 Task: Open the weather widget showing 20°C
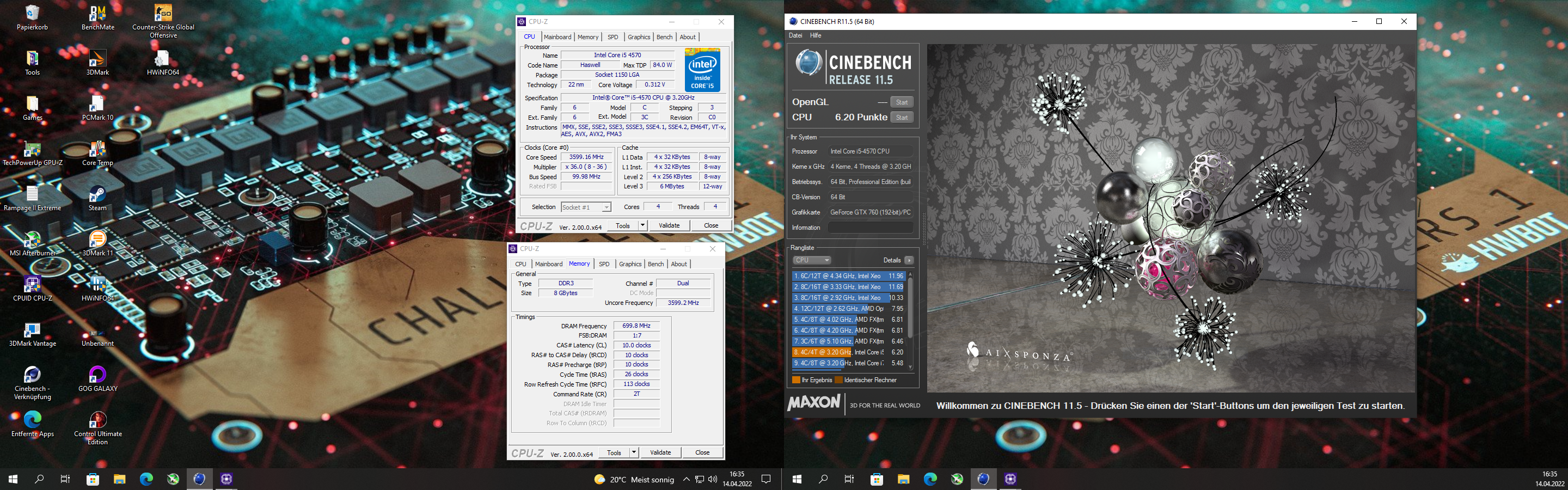coord(634,479)
